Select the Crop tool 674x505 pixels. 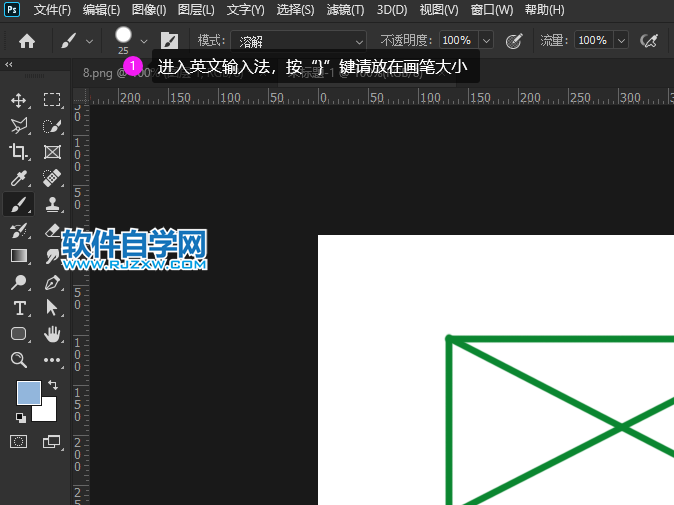(18, 152)
